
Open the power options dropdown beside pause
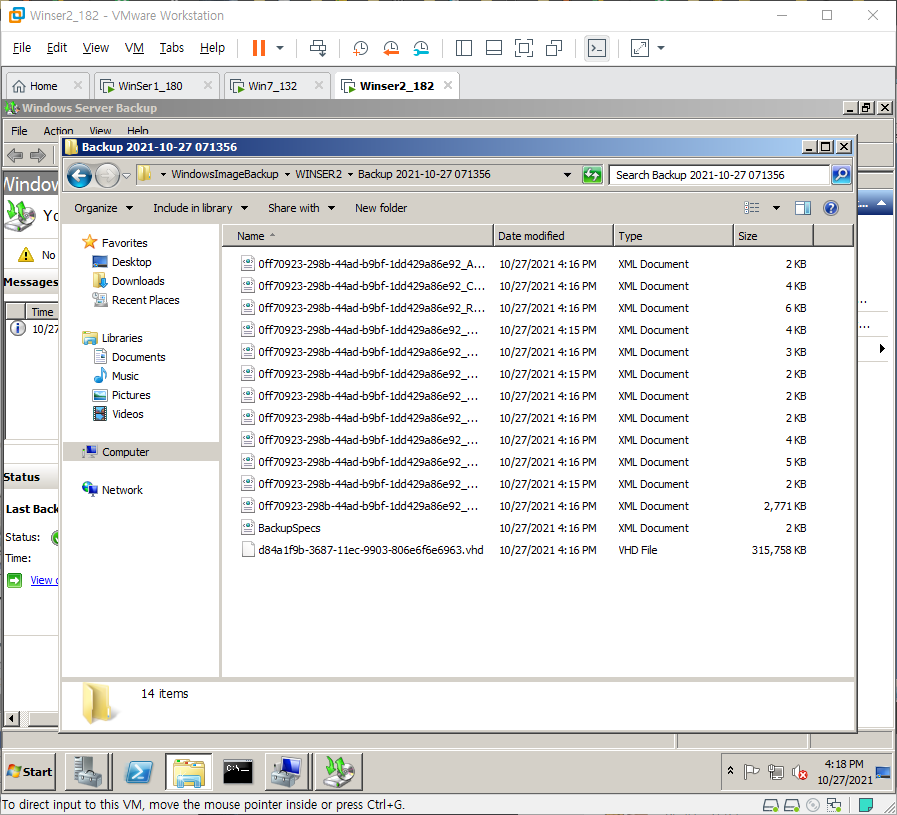pos(280,48)
